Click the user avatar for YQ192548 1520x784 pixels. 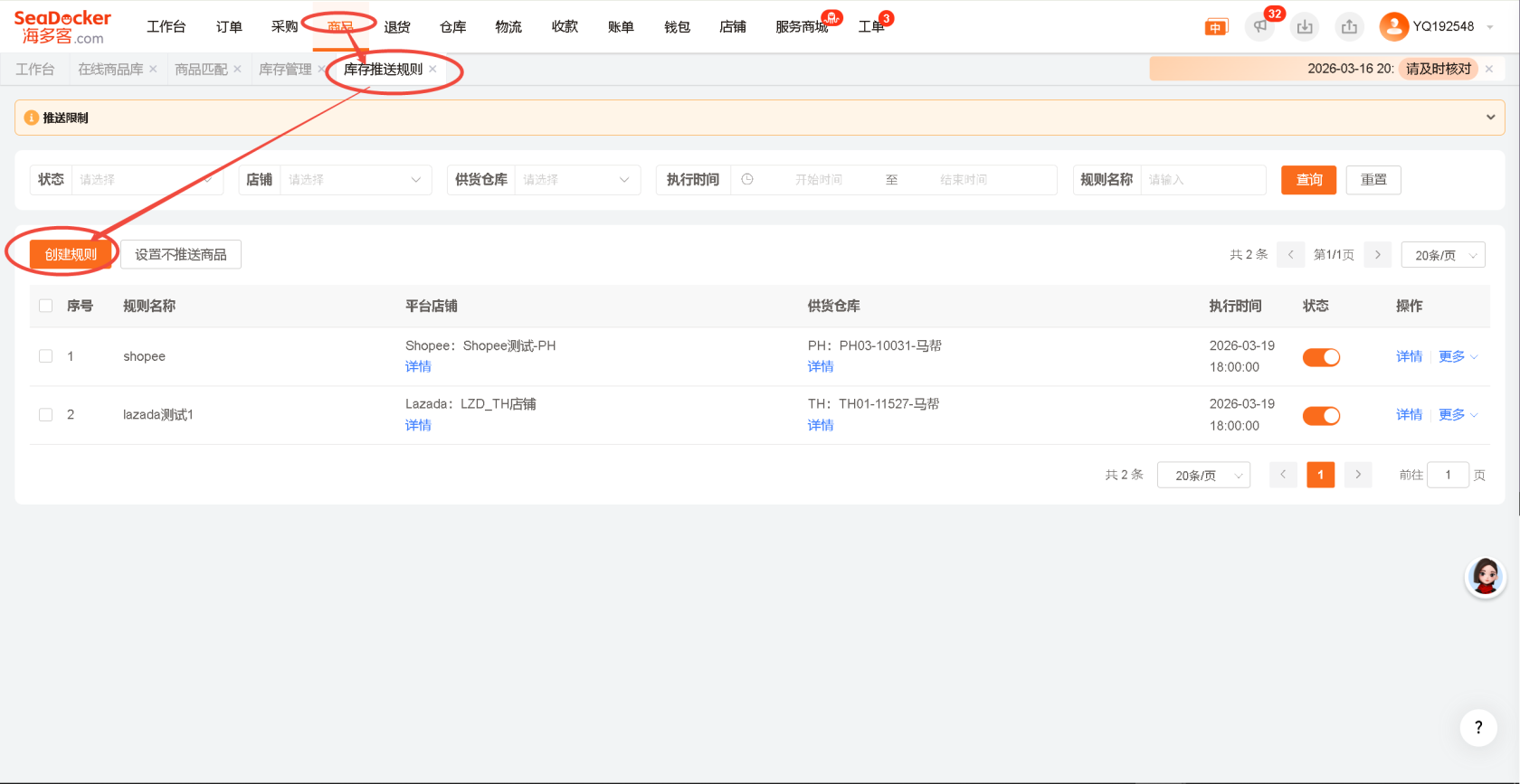(1393, 27)
